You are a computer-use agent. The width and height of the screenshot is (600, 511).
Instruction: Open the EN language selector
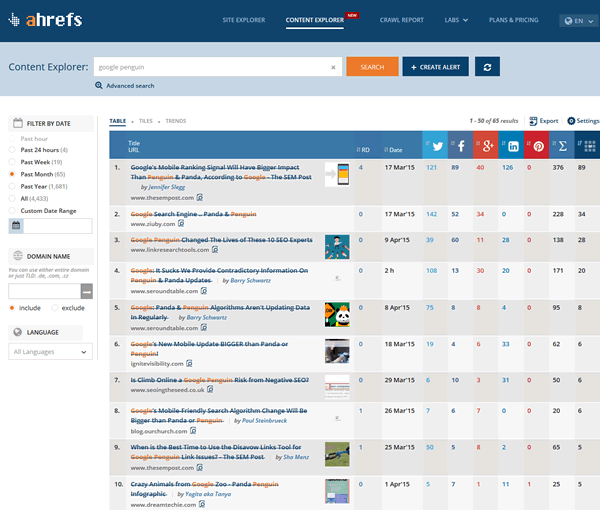click(x=579, y=21)
